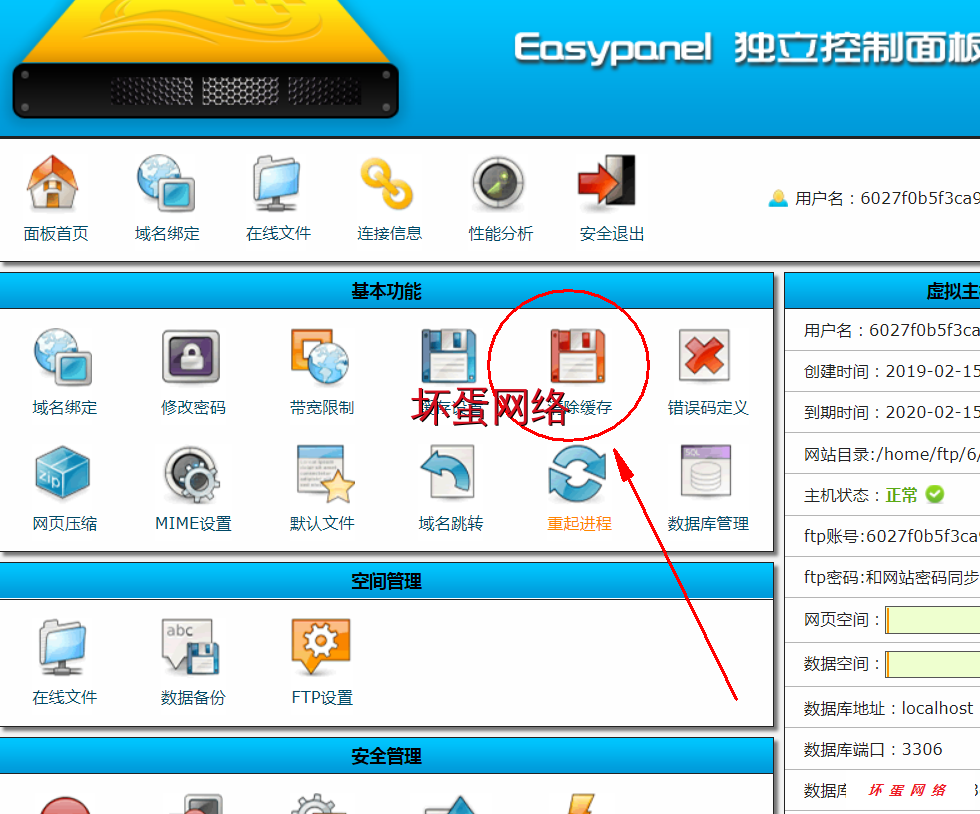980x814 pixels.
Task: Click the 安全退出 exit door icon
Action: point(607,181)
